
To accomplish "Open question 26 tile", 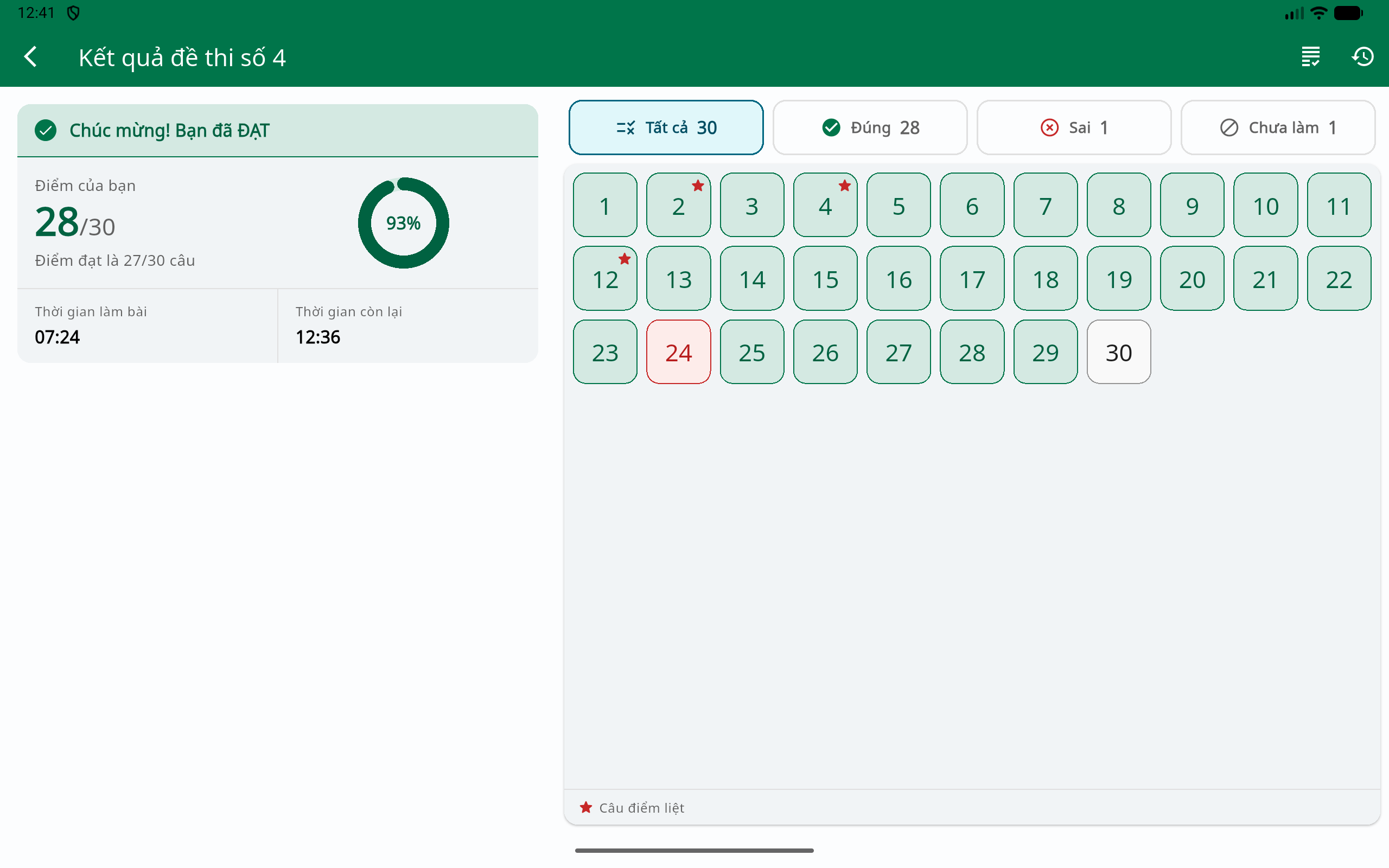I will [825, 352].
